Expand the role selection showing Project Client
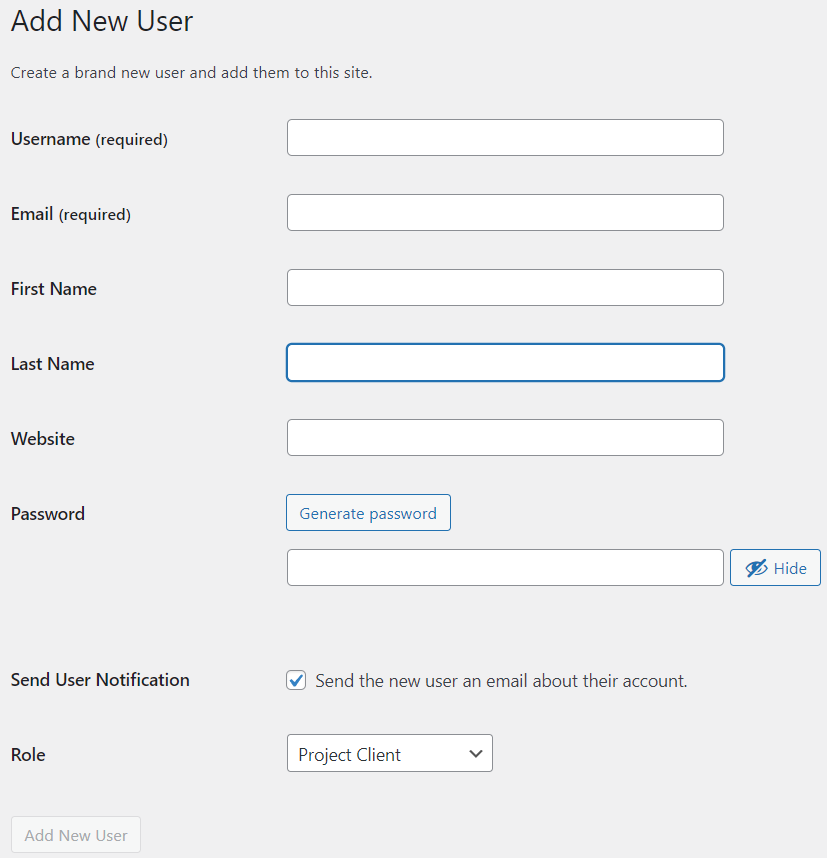The width and height of the screenshot is (827, 858). [x=389, y=753]
